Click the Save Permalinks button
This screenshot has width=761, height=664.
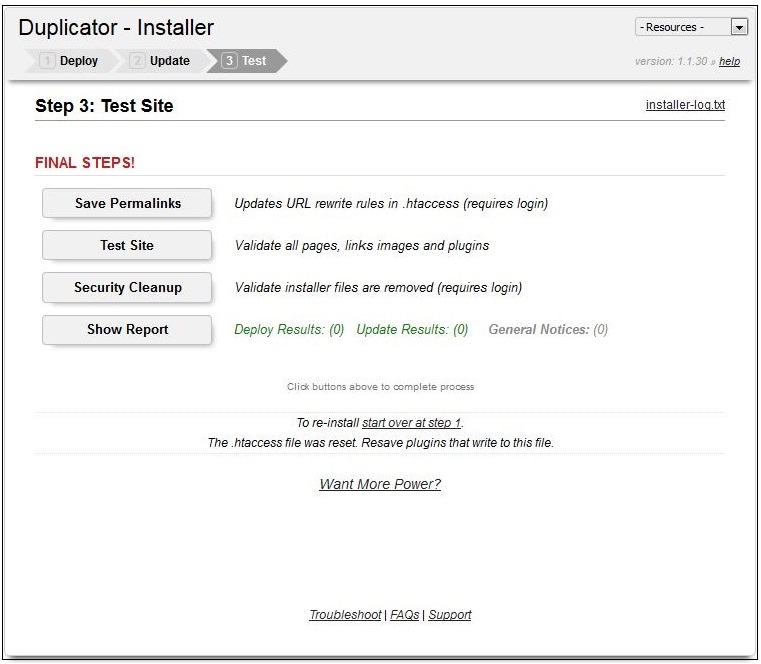[127, 203]
